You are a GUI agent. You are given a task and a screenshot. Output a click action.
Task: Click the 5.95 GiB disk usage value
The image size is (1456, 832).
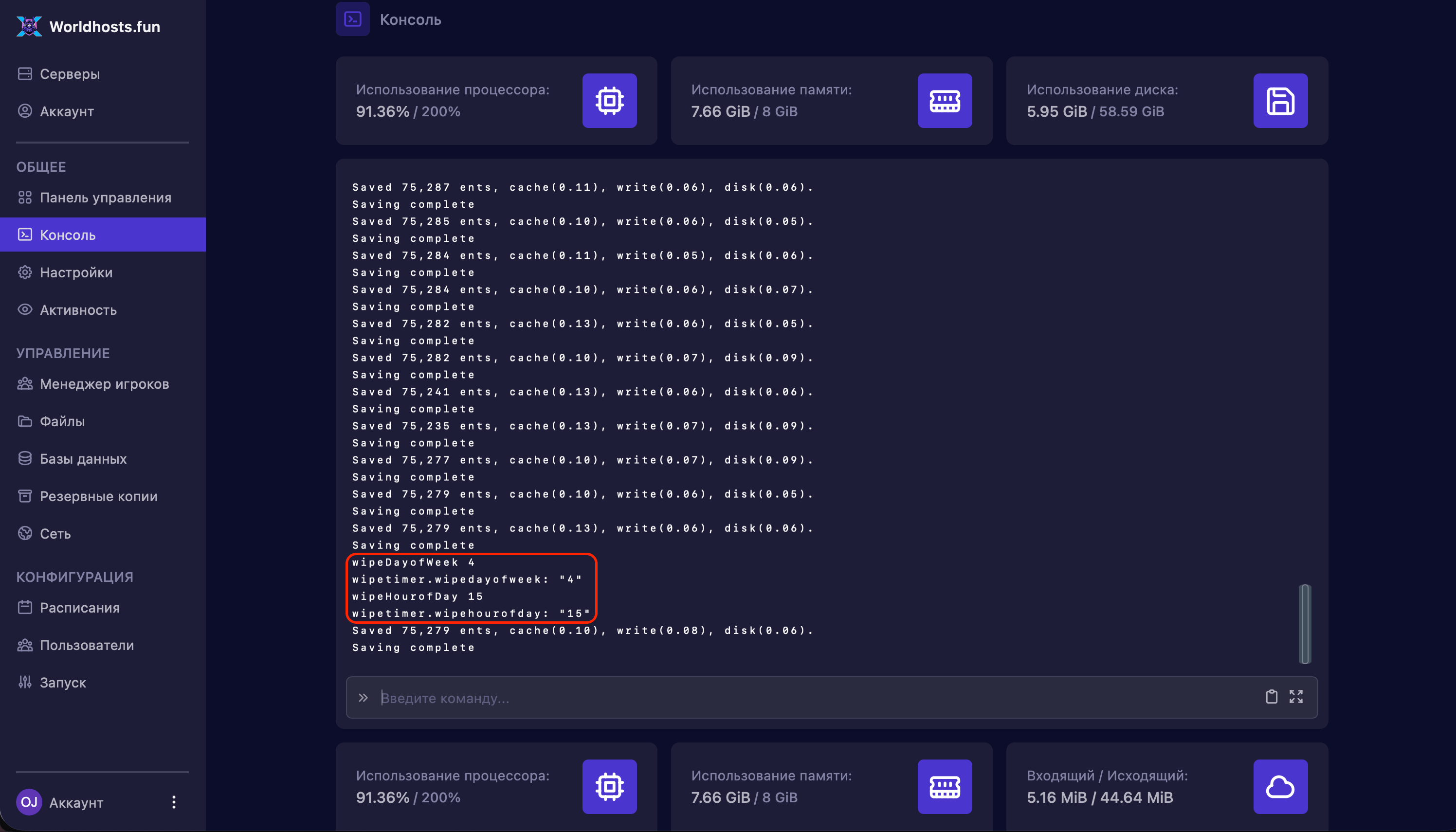(1056, 111)
